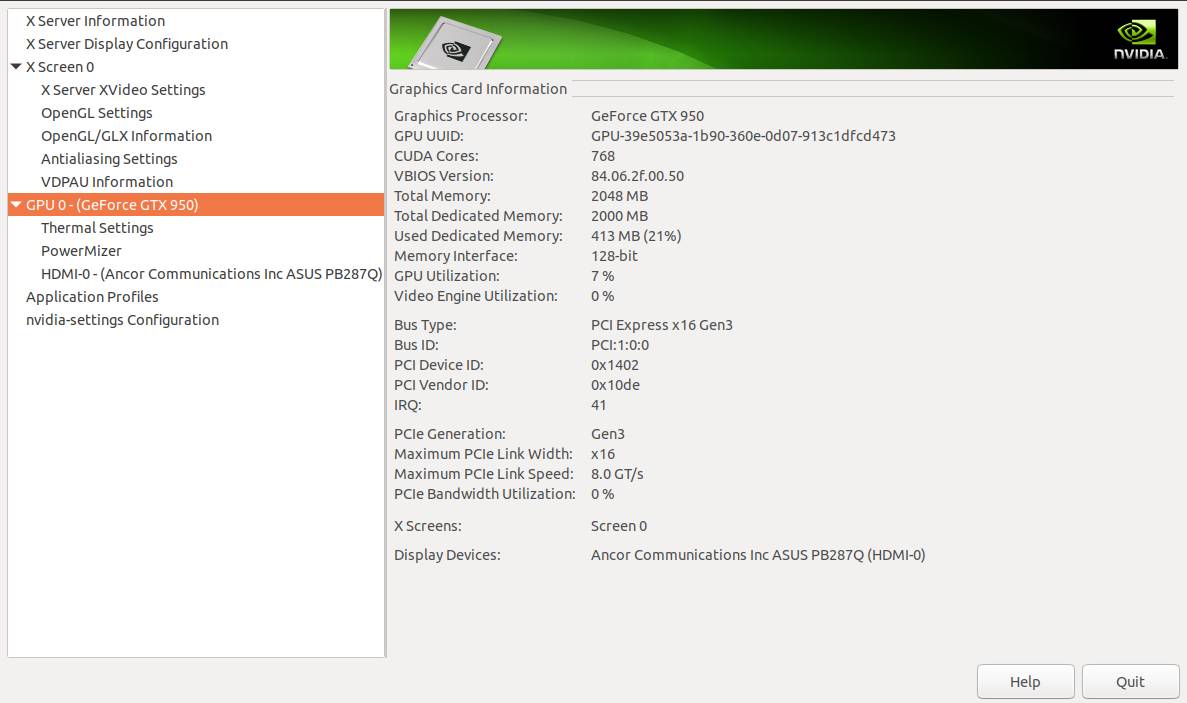Click Bus Type value PCI Express x16 Gen3

(x=662, y=325)
